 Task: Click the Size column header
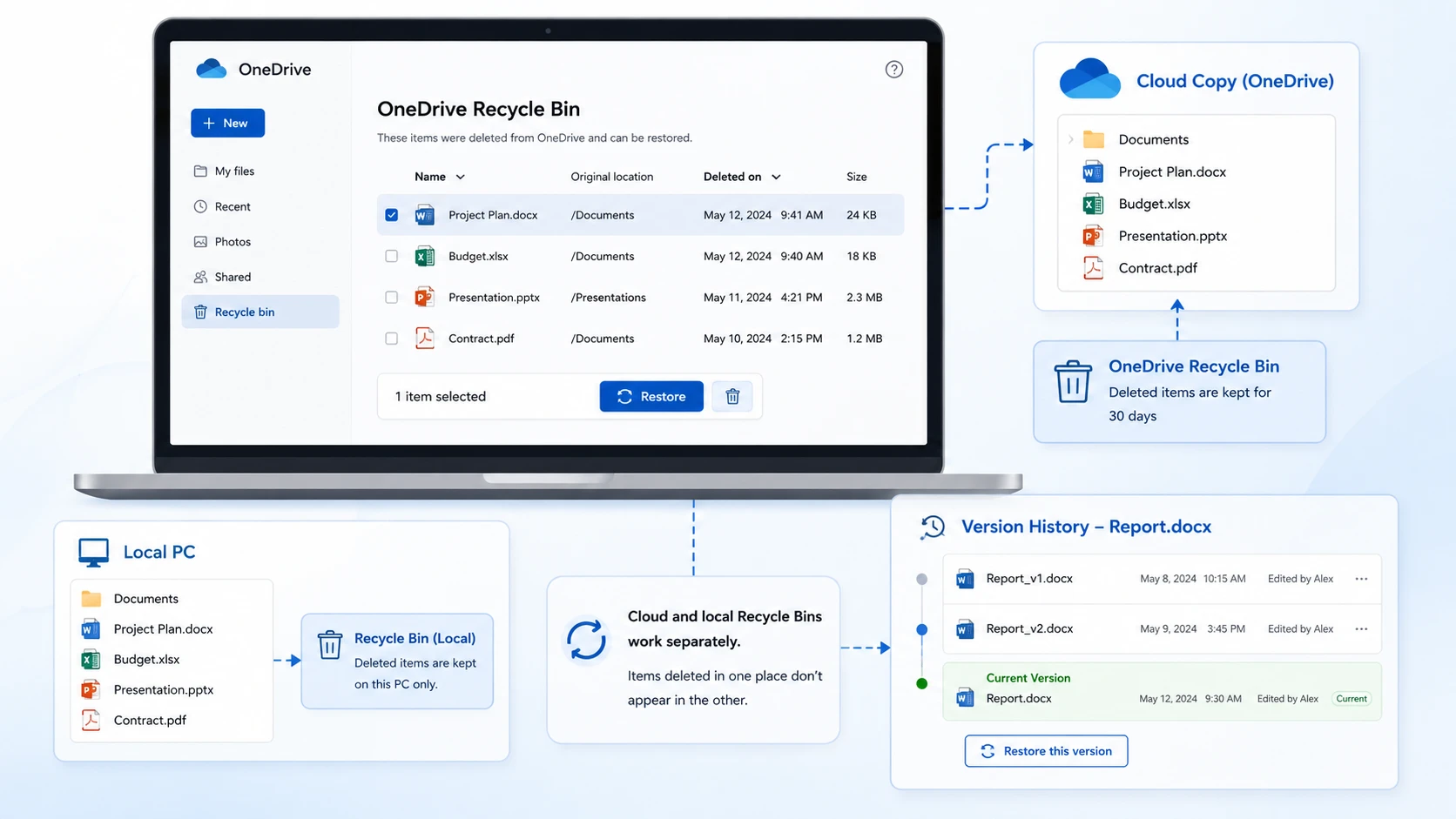click(857, 177)
